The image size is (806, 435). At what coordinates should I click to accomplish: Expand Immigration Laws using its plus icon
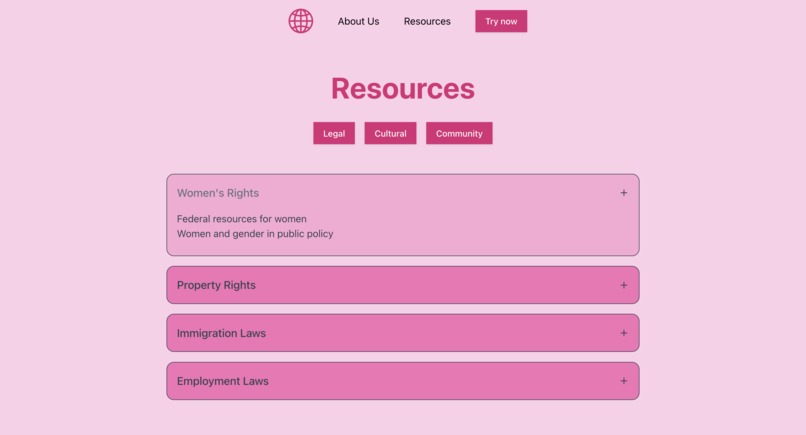[x=624, y=333]
